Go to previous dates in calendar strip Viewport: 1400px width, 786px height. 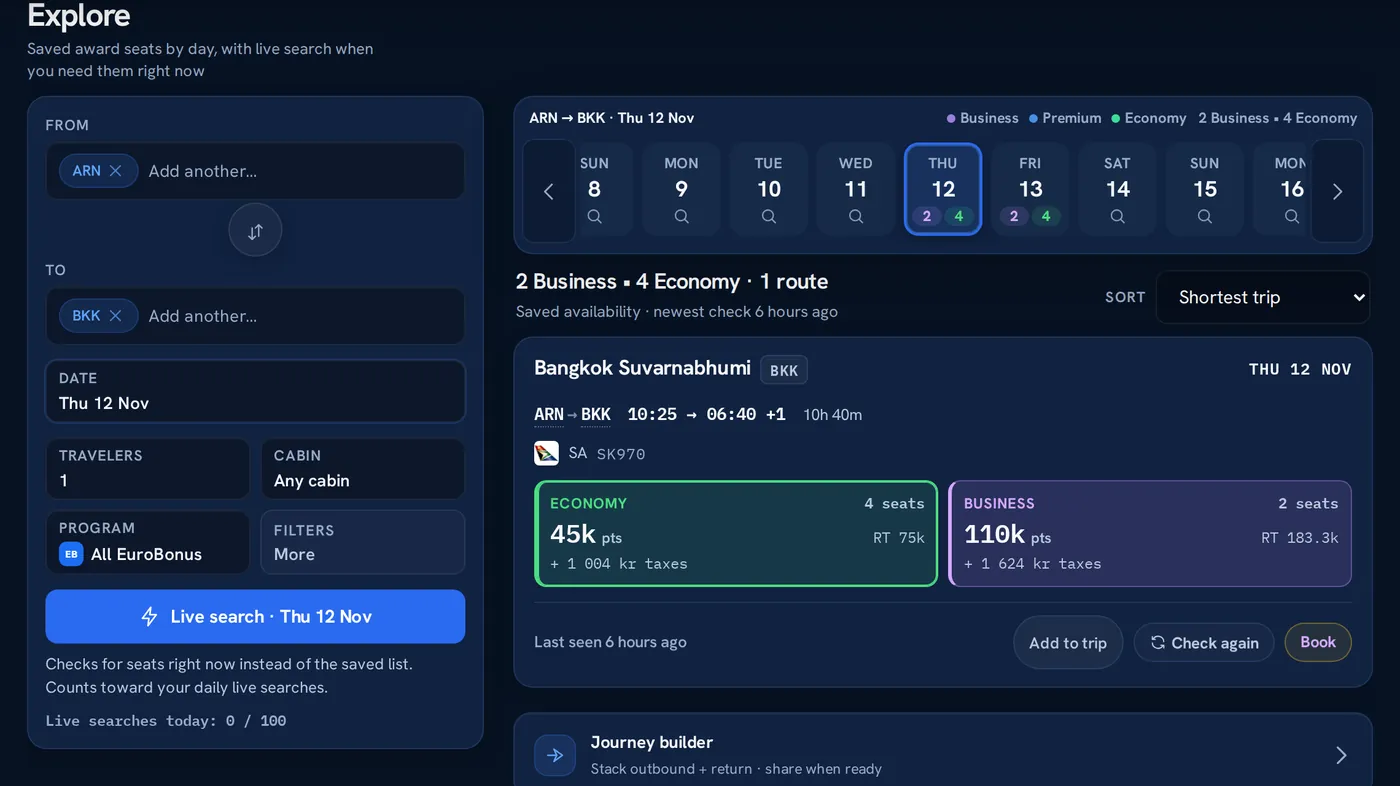(x=548, y=191)
